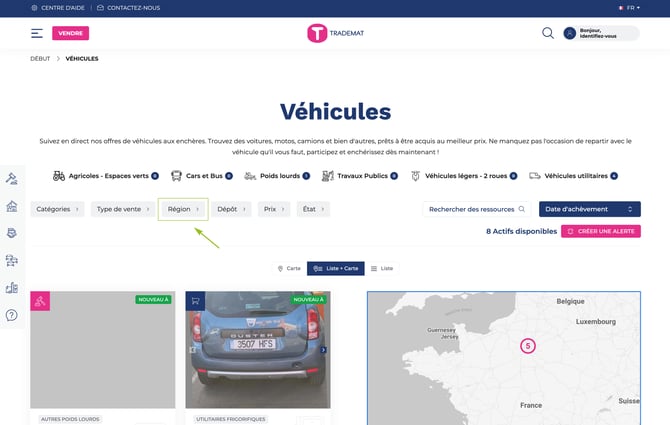Click Créer une alerte button
The height and width of the screenshot is (425, 670).
(601, 231)
